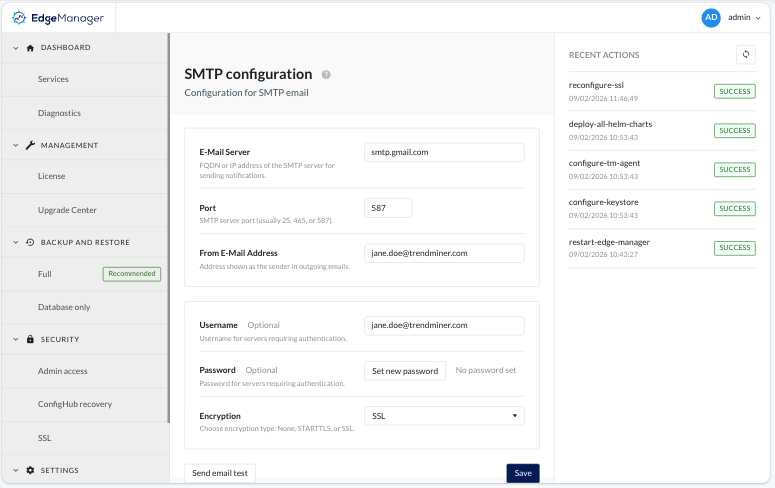775x488 pixels.
Task: Click the Dashboard home icon
Action: pyautogui.click(x=30, y=47)
